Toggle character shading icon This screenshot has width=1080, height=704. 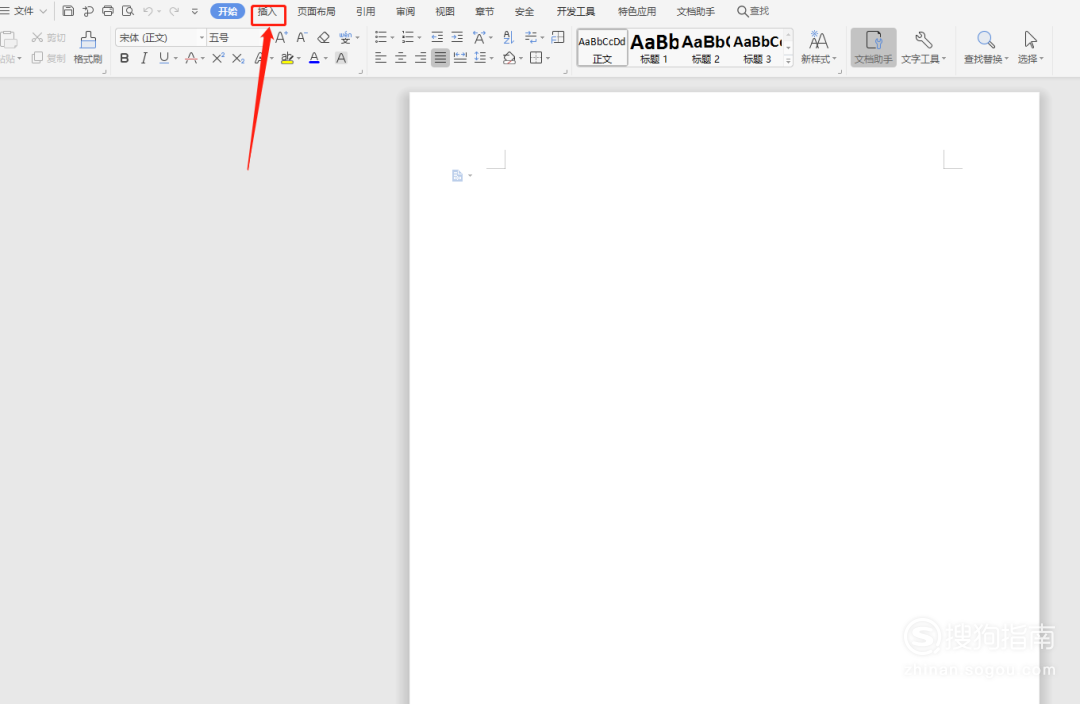click(x=341, y=59)
